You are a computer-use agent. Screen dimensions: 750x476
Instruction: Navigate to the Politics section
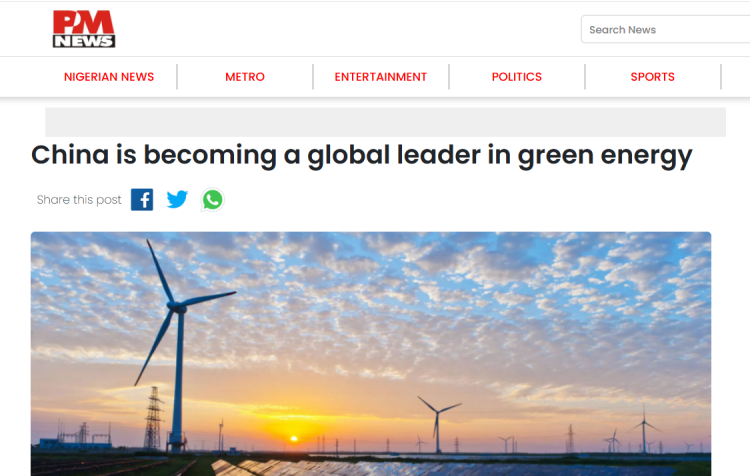pyautogui.click(x=517, y=77)
